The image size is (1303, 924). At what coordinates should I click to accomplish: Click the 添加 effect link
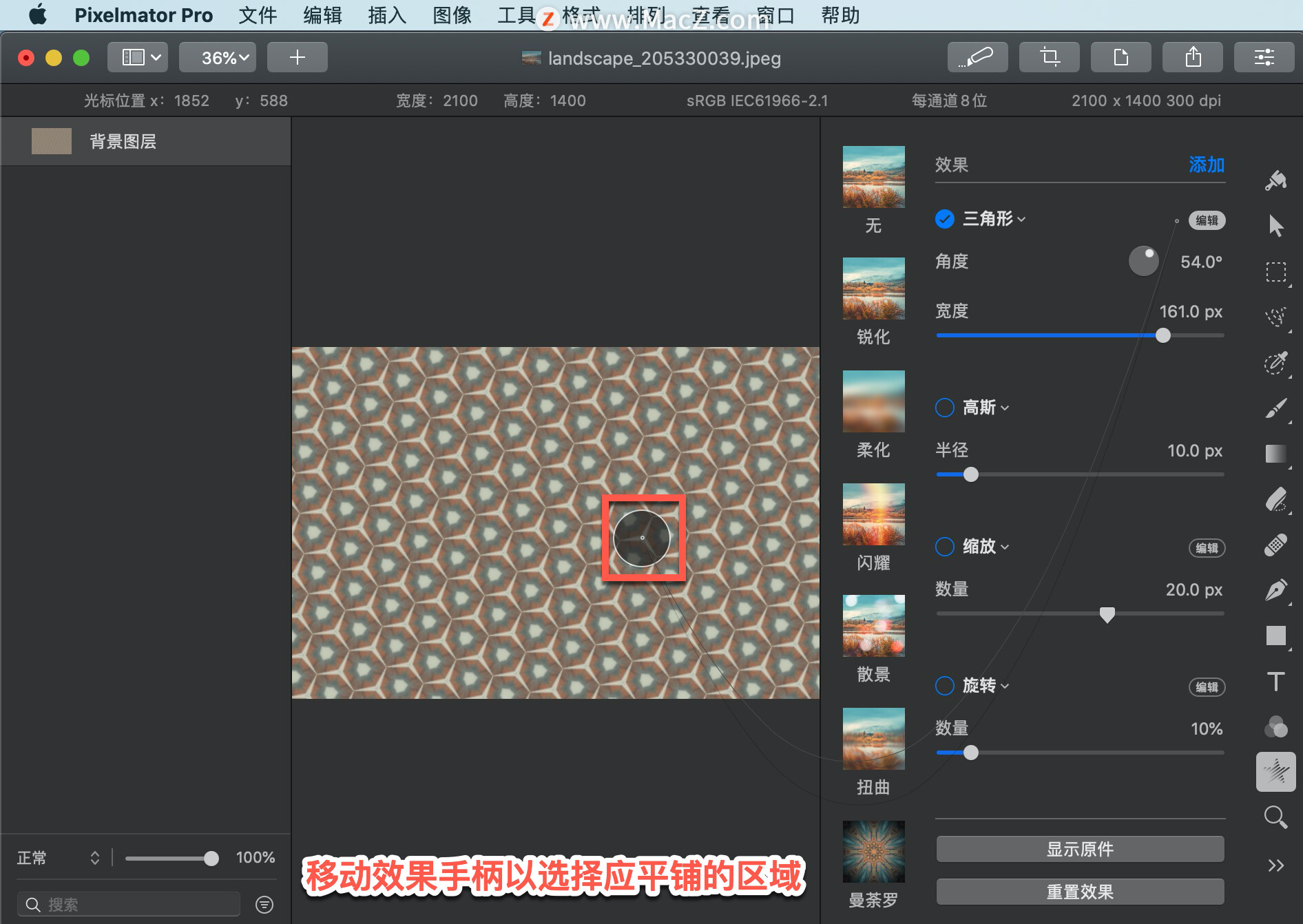coord(1207,165)
